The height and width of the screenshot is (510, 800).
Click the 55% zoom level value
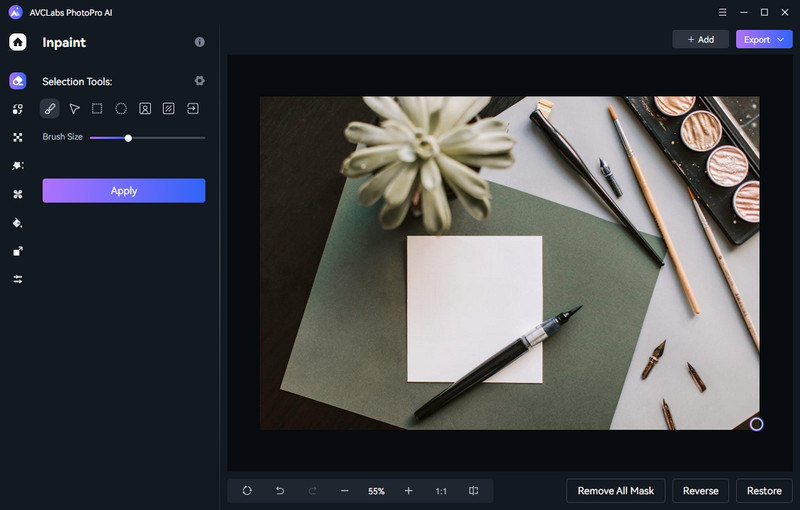(x=377, y=491)
